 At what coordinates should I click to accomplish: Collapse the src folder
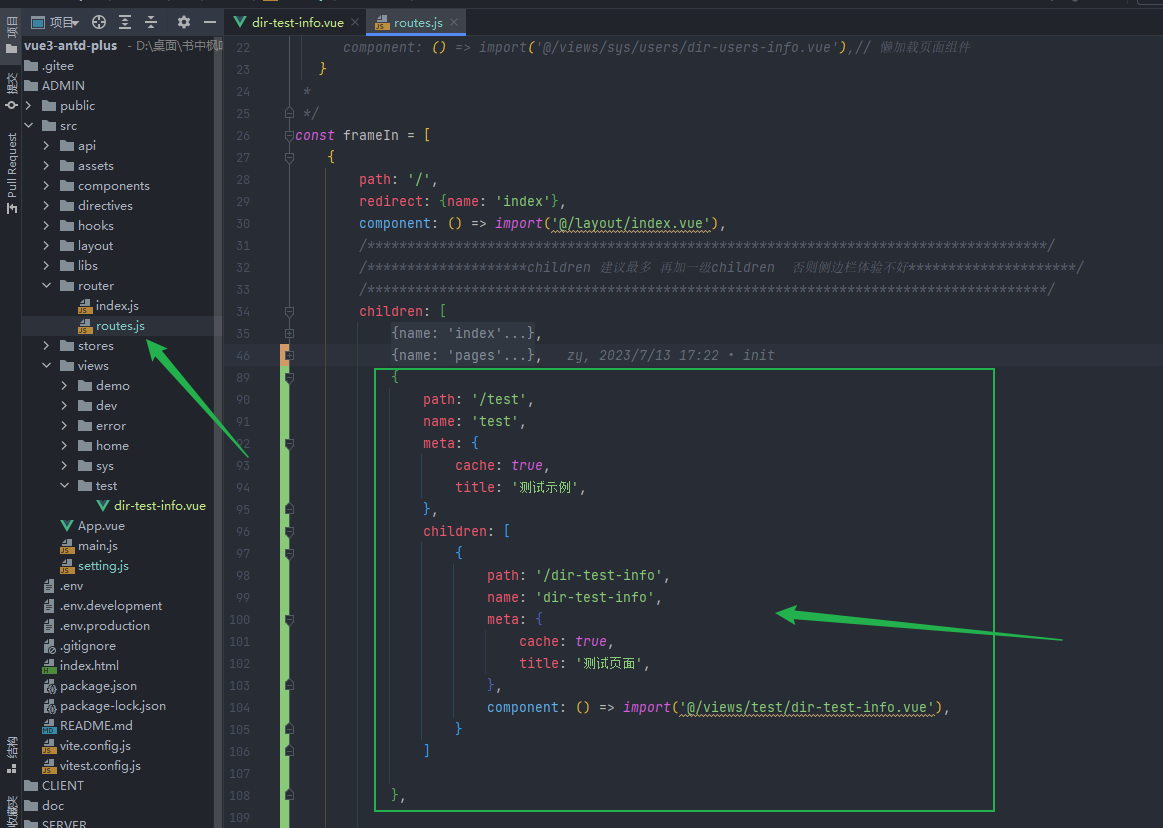[29, 125]
